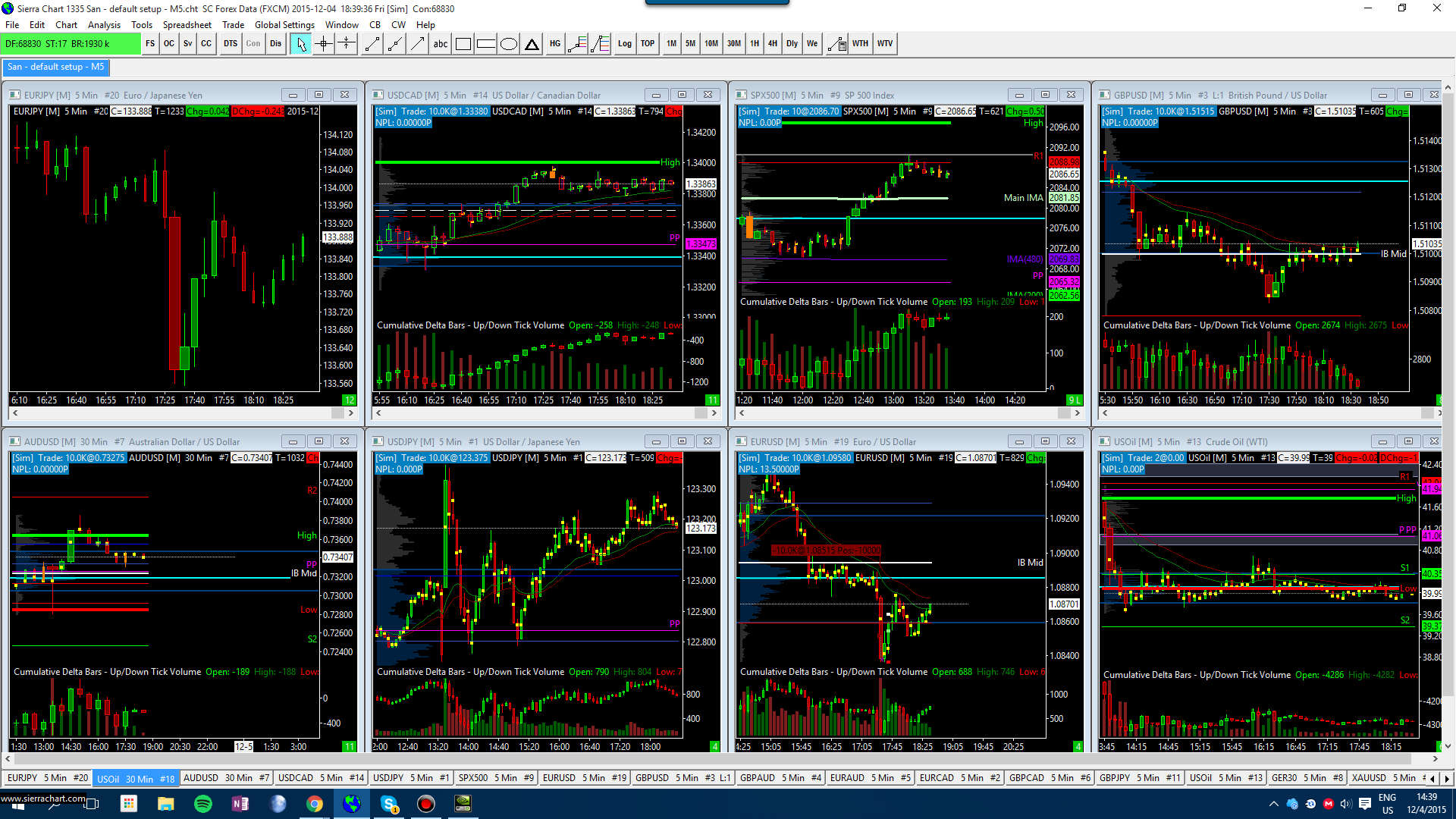Pick the triangle drawing tool

click(x=532, y=44)
